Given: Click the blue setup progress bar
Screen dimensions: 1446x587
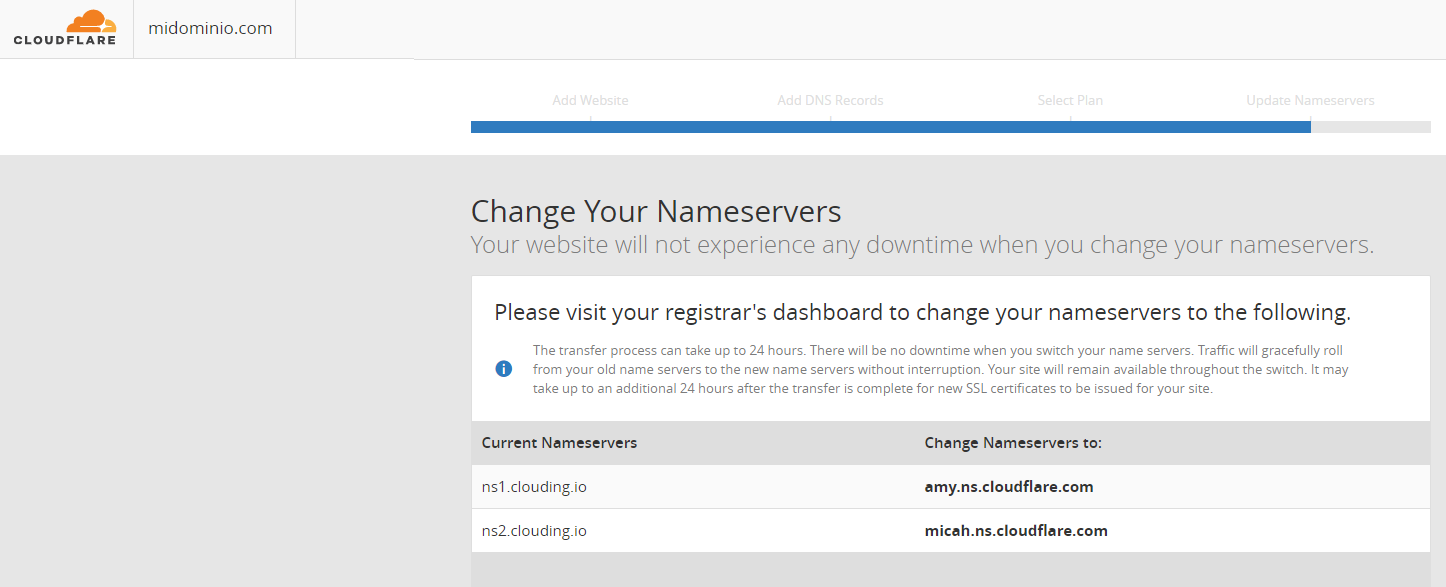Looking at the screenshot, I should tap(890, 126).
